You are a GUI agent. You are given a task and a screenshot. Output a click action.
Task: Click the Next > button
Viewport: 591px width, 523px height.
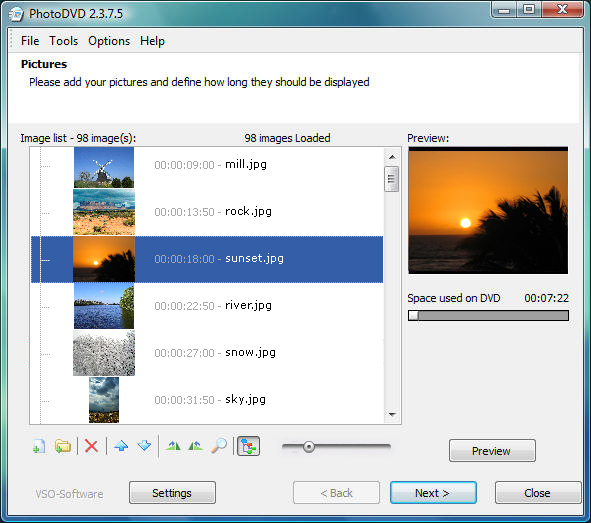tap(433, 492)
